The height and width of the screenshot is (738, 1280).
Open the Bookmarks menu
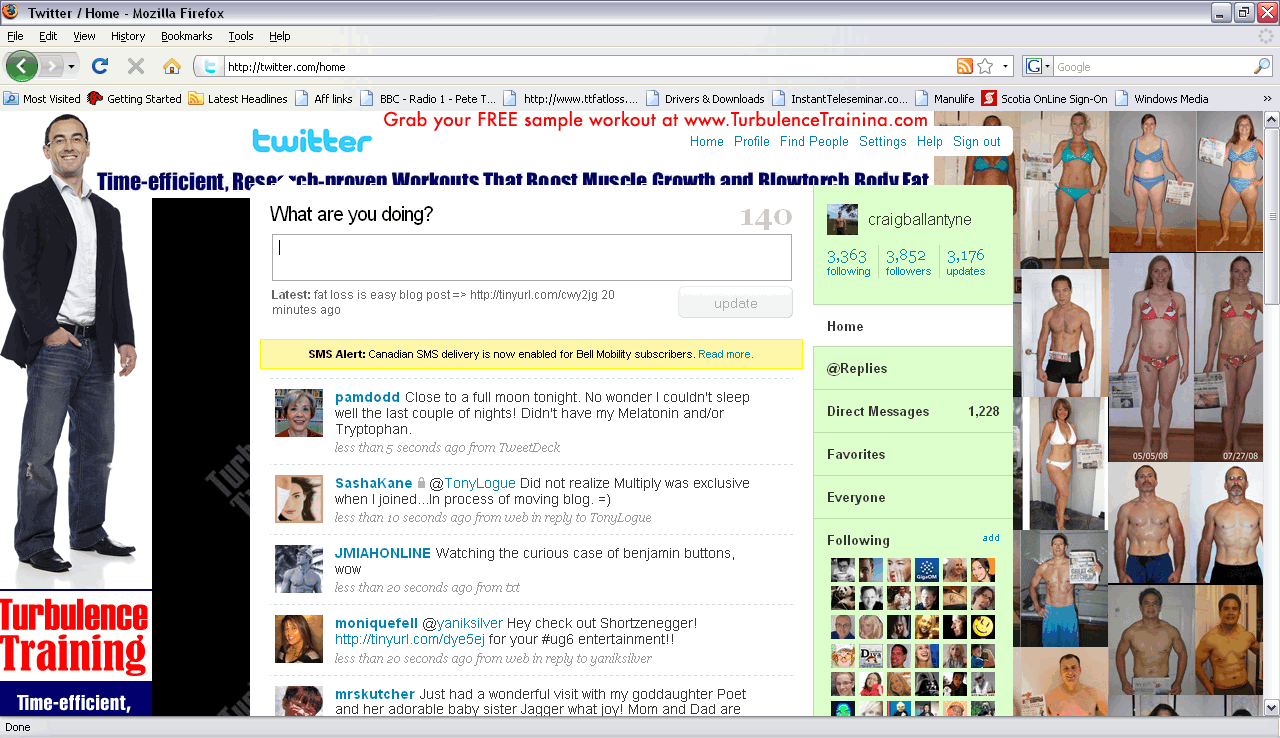187,36
